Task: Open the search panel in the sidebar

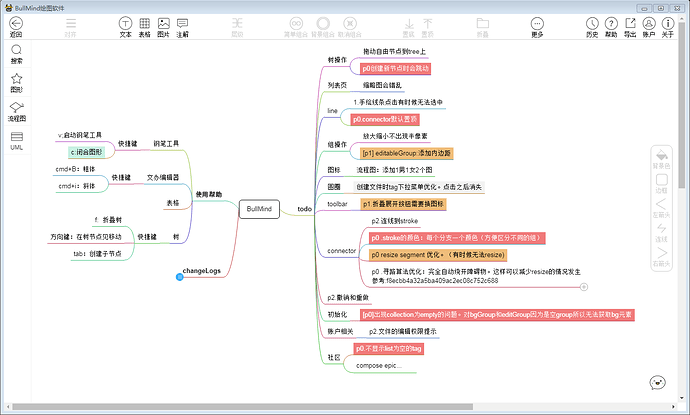Action: [16, 49]
